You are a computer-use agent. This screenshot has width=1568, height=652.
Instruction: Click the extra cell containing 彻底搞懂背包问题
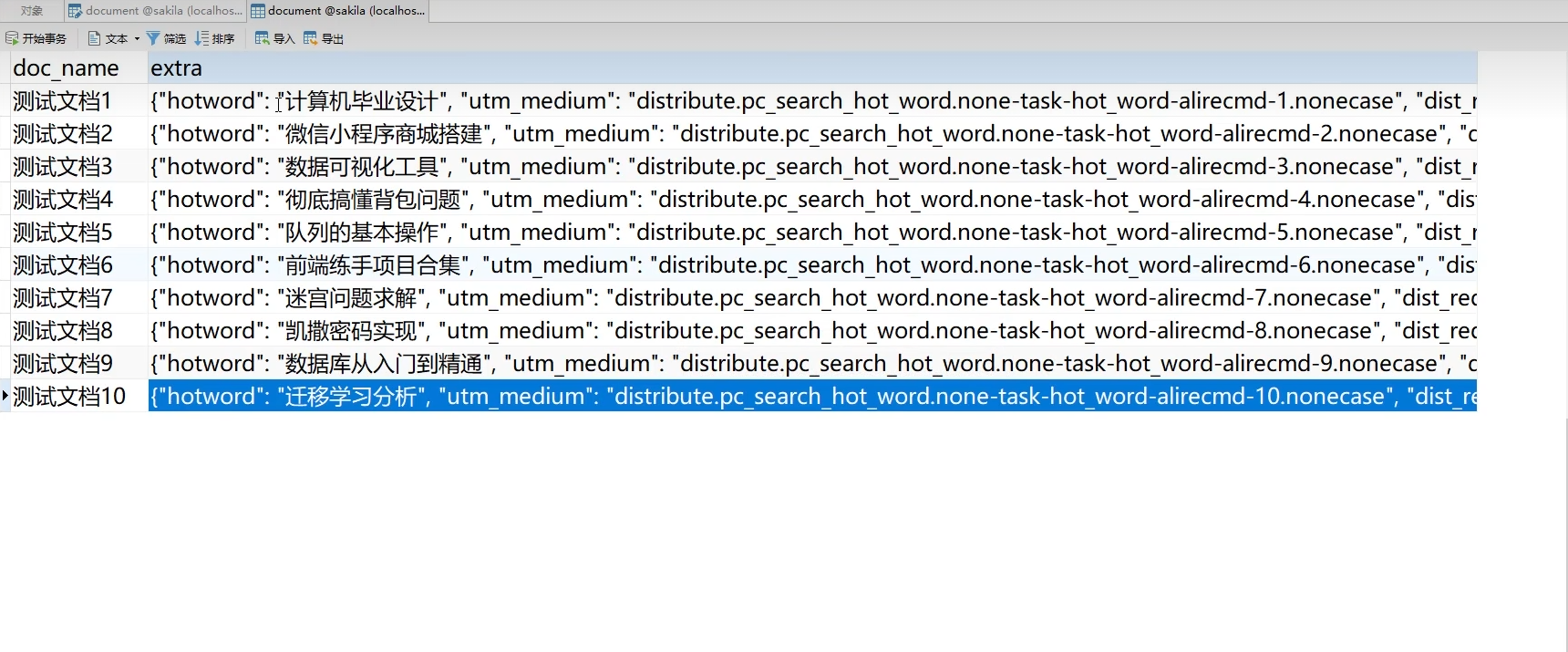[812, 200]
